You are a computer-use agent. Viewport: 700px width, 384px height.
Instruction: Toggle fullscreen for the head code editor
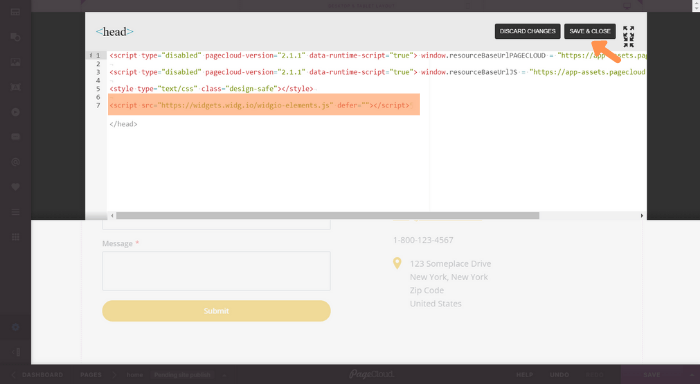tap(629, 37)
